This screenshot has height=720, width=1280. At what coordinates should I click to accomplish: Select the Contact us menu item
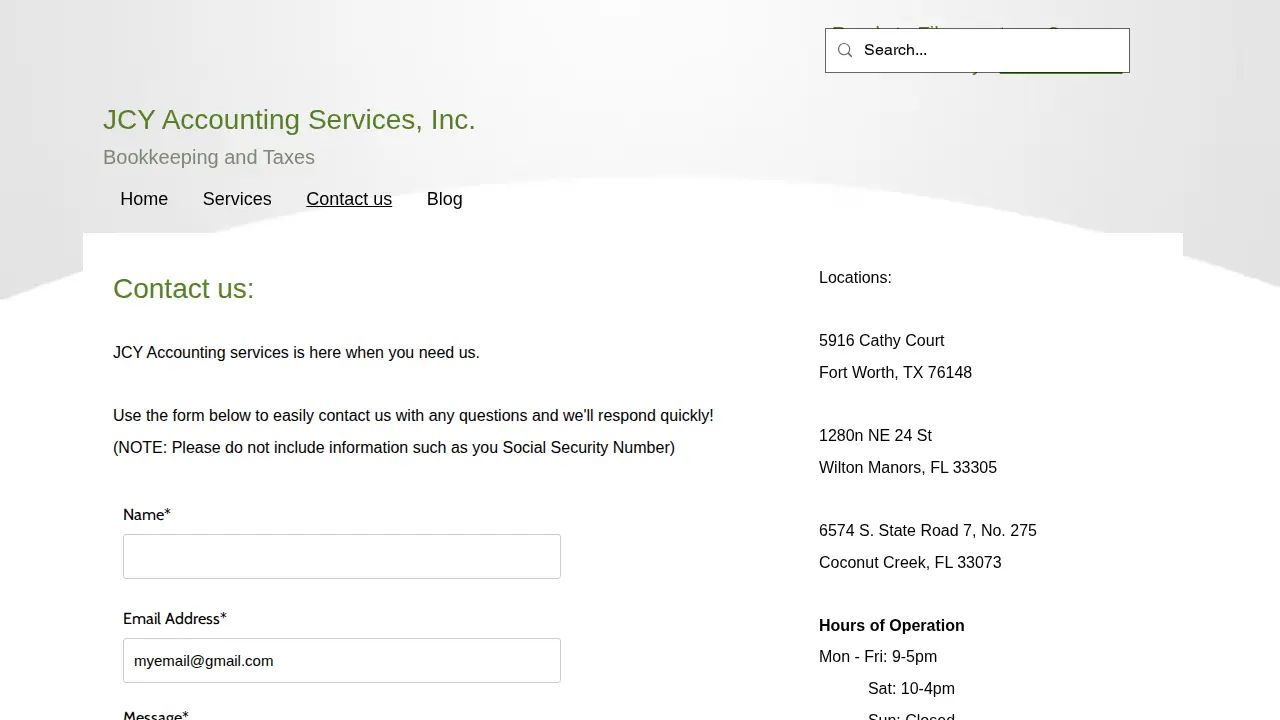tap(349, 199)
